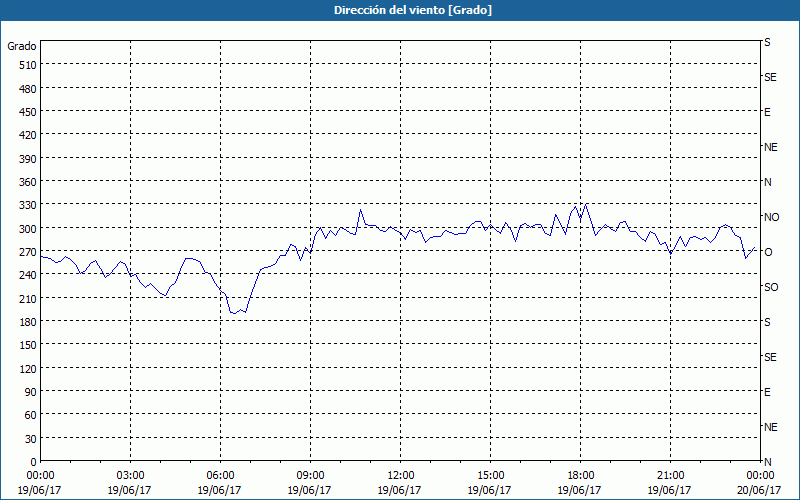Select the 450 degree axis label
The width and height of the screenshot is (800, 500).
coord(28,112)
